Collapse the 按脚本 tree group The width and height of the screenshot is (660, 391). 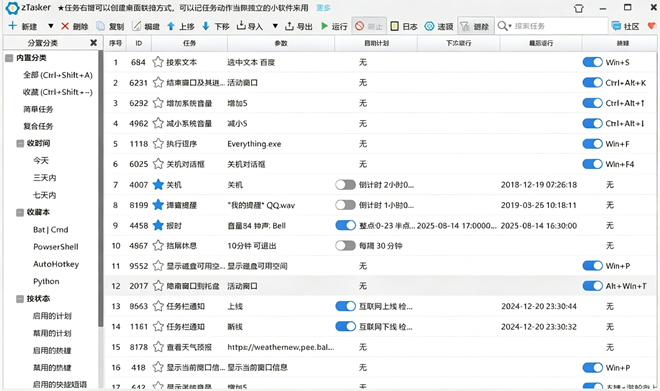(20, 213)
